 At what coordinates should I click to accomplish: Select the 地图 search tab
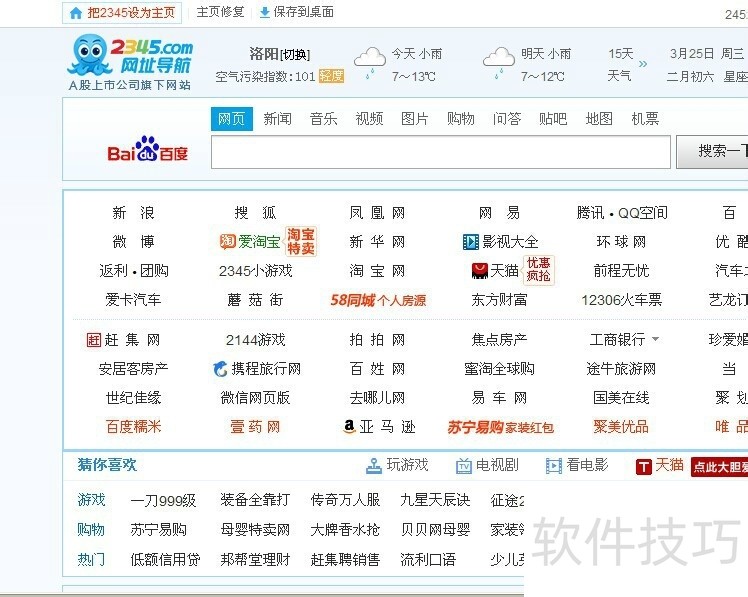tap(599, 119)
